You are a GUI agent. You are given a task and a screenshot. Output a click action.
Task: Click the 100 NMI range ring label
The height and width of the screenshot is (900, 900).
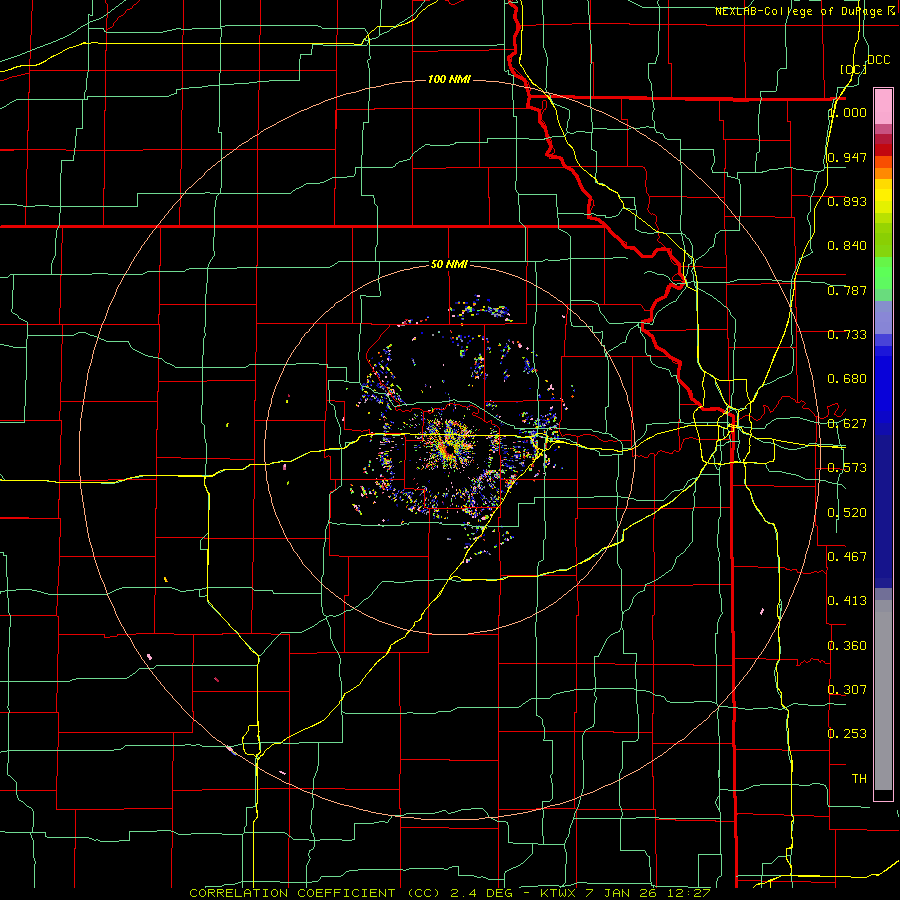pyautogui.click(x=449, y=79)
